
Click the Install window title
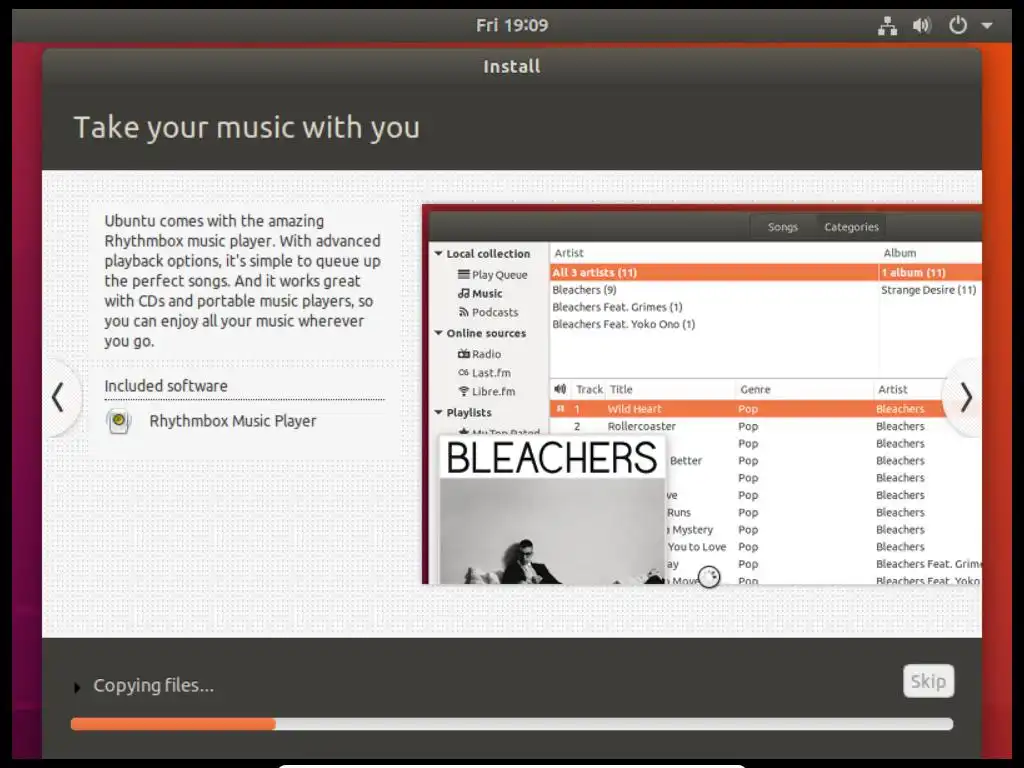(512, 67)
